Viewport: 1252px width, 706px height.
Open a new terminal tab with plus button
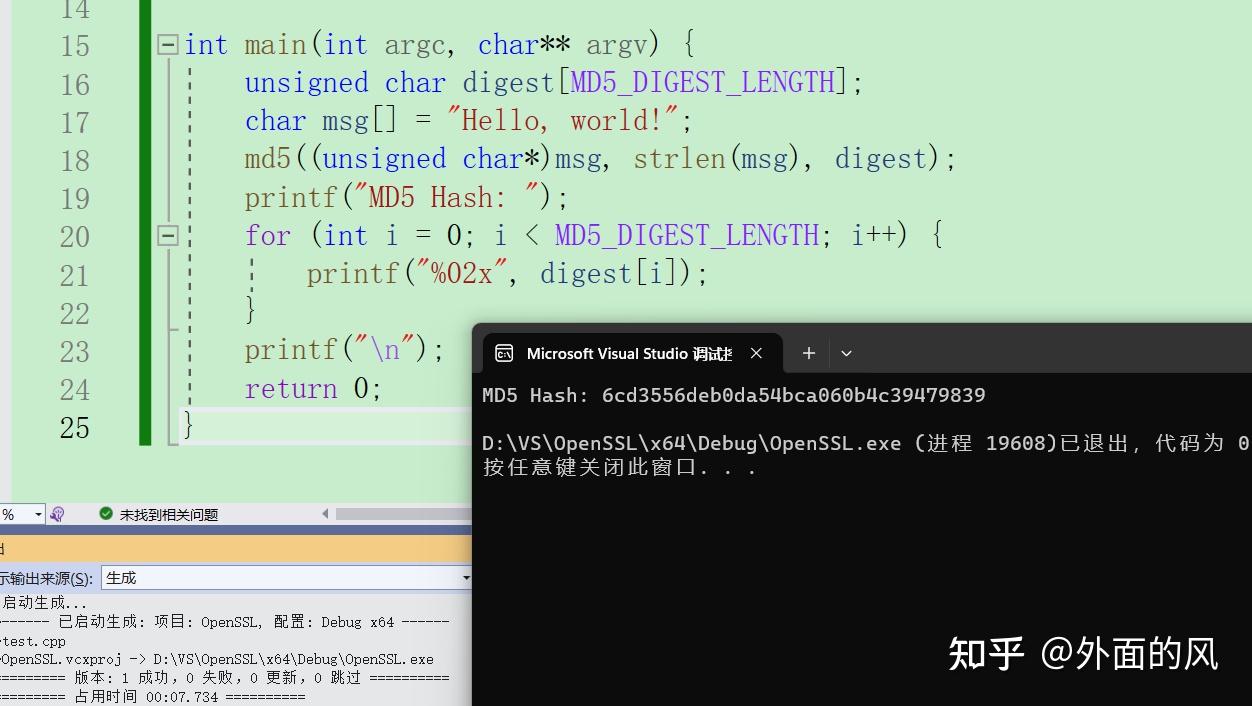coord(808,353)
